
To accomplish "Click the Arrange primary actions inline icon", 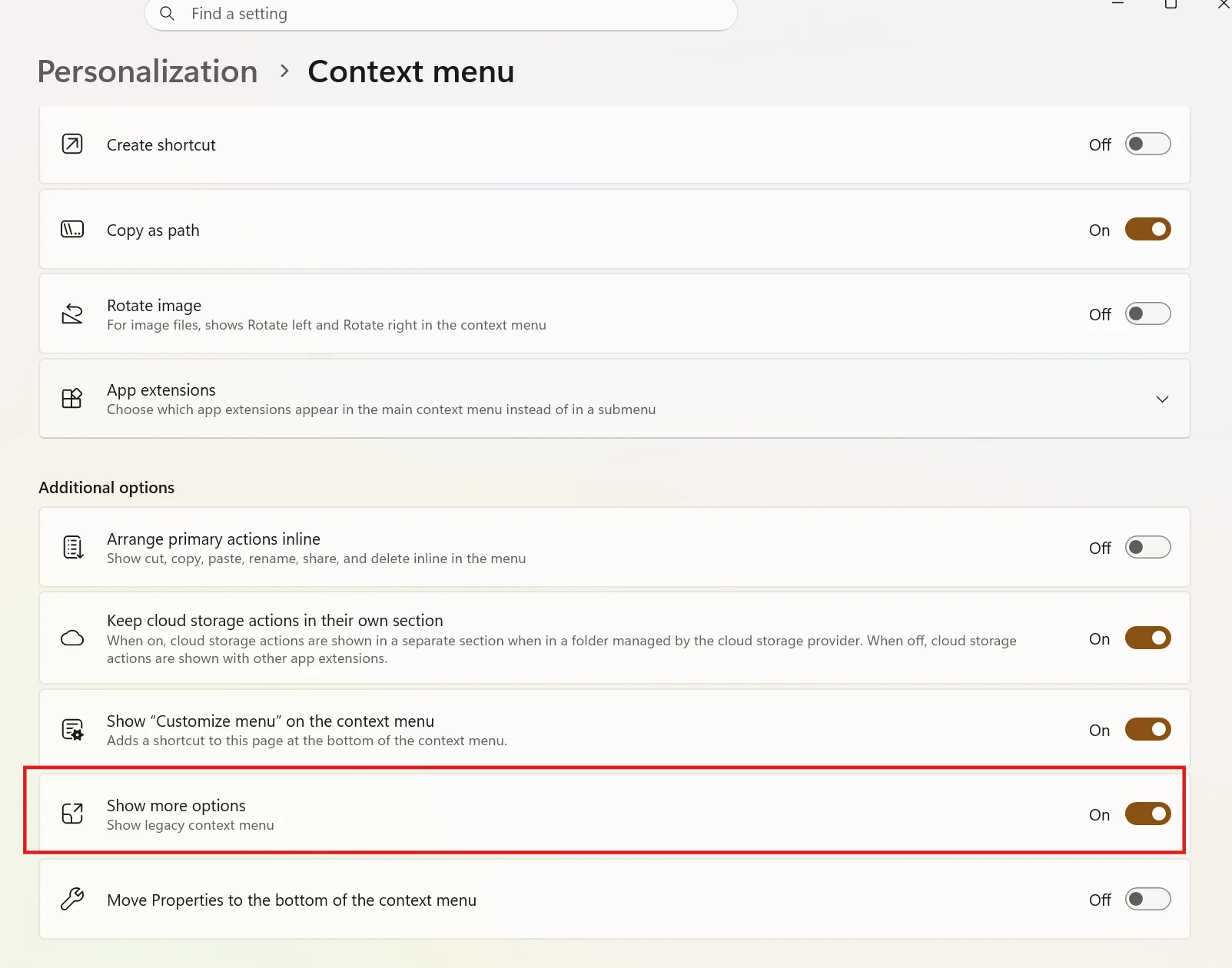I will [x=72, y=548].
